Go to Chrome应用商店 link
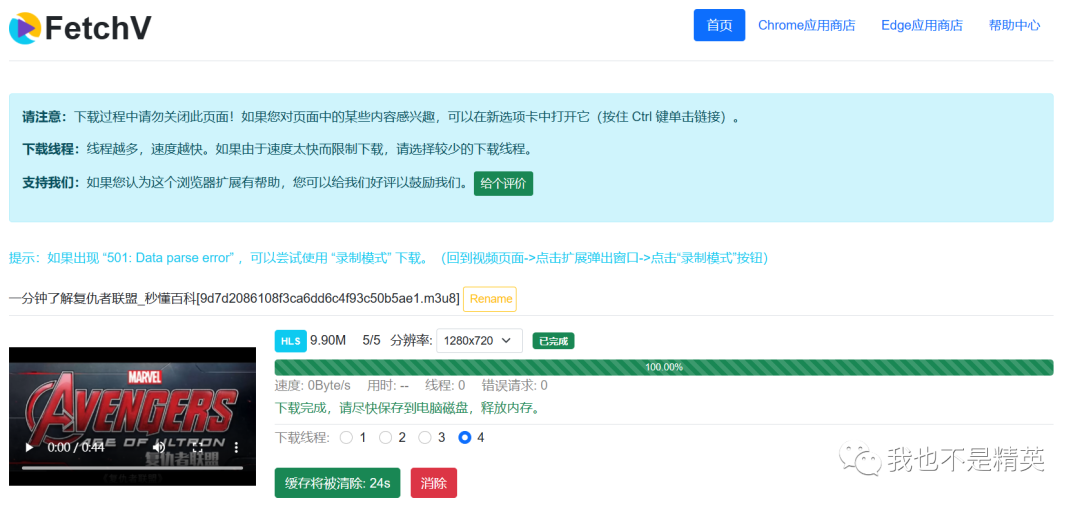This screenshot has height=507, width=1080. point(807,25)
